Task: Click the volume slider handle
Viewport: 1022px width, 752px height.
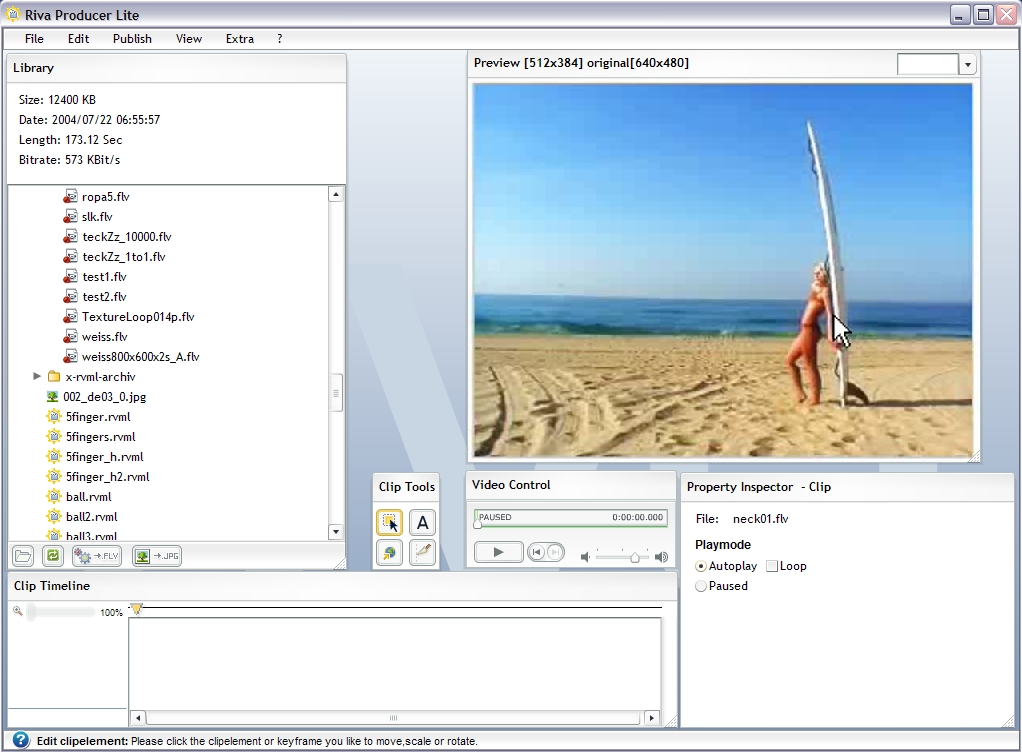Action: 634,557
